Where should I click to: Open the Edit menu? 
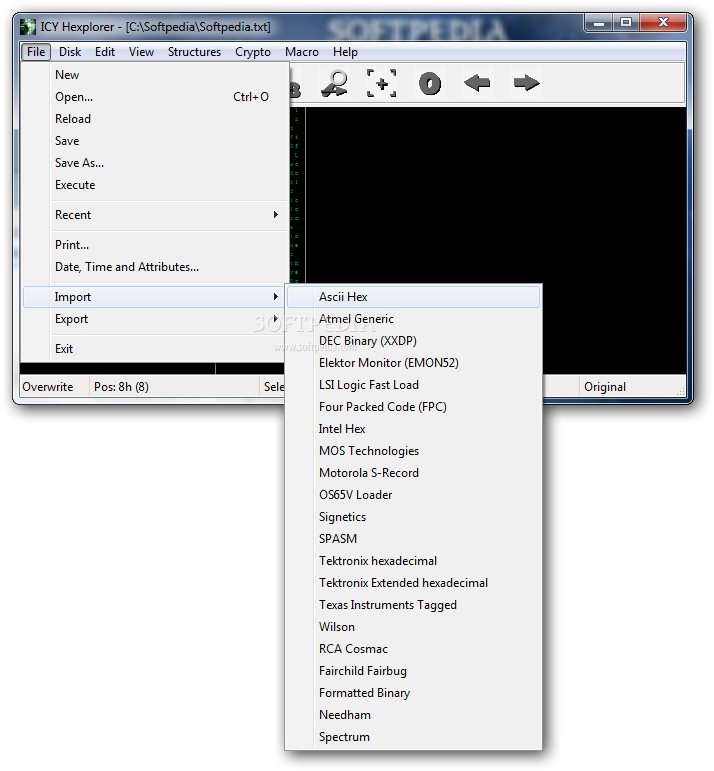pos(105,52)
